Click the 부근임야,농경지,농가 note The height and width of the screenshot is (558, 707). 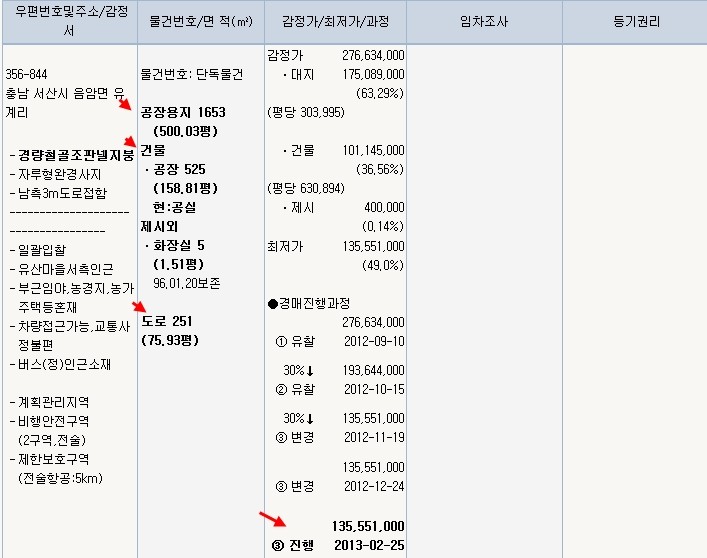click(76, 288)
